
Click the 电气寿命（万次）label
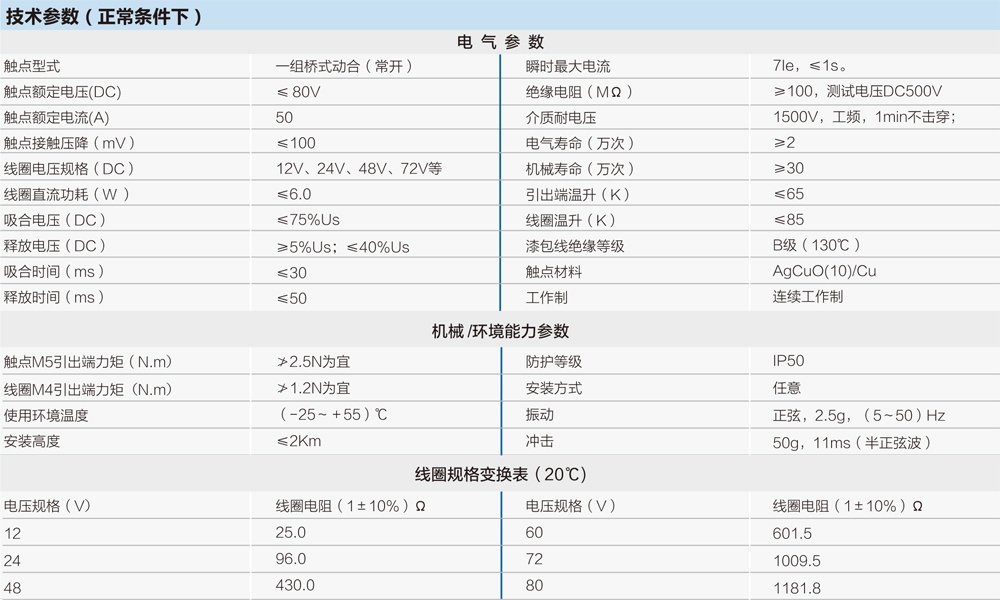(x=568, y=142)
